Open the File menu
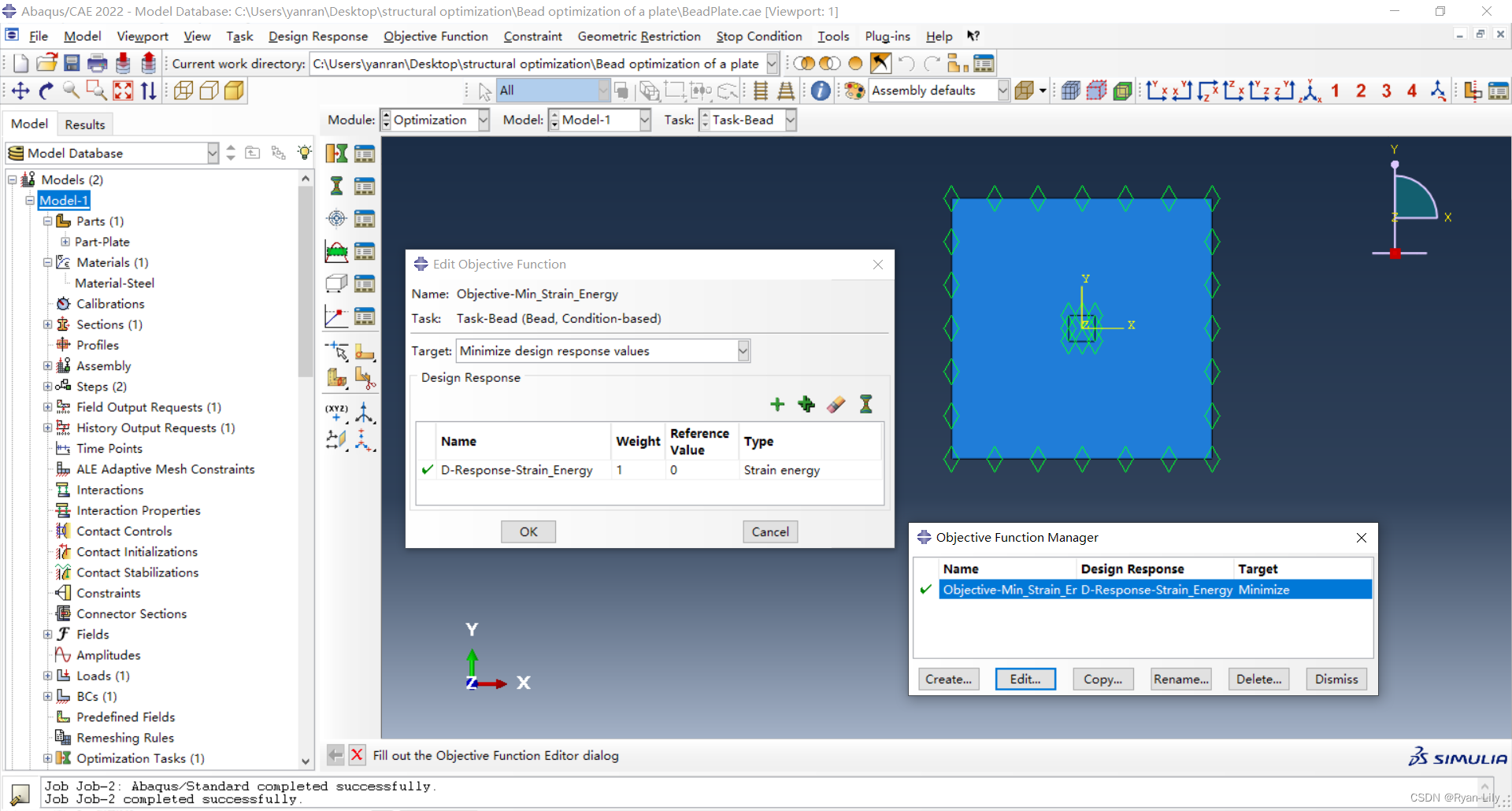The width and height of the screenshot is (1512, 811). (39, 36)
